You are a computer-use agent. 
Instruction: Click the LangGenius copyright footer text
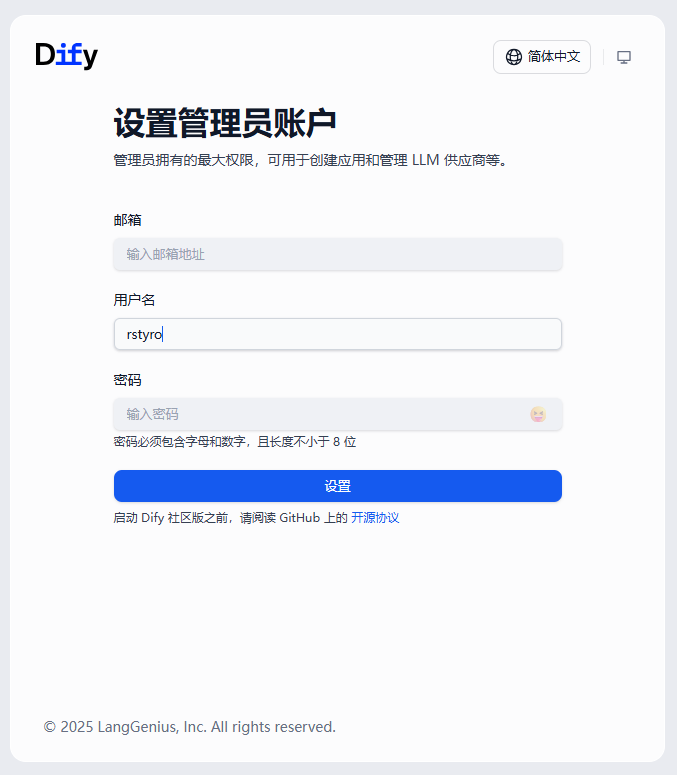(x=190, y=727)
